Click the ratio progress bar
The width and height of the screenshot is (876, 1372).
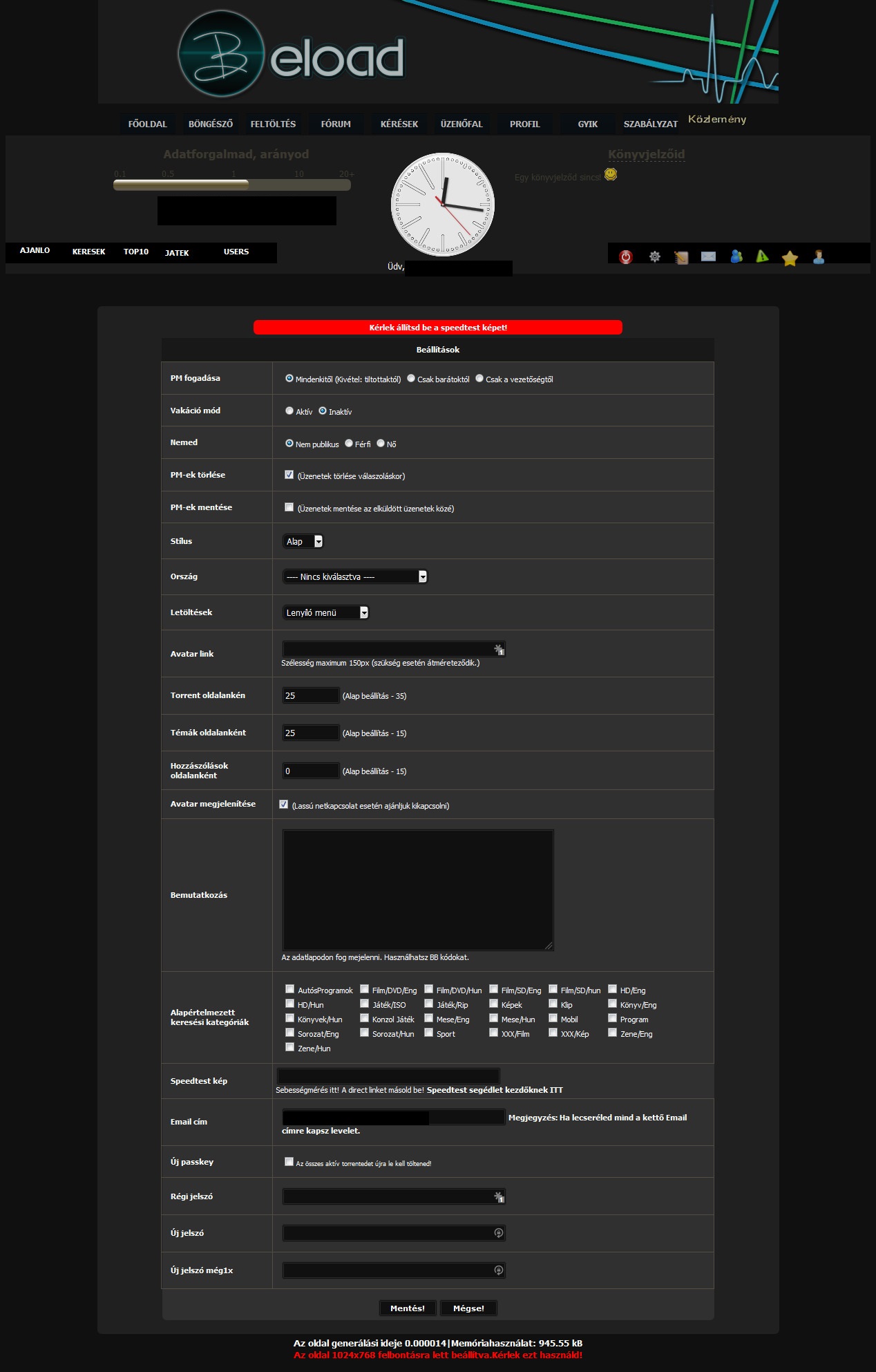232,185
